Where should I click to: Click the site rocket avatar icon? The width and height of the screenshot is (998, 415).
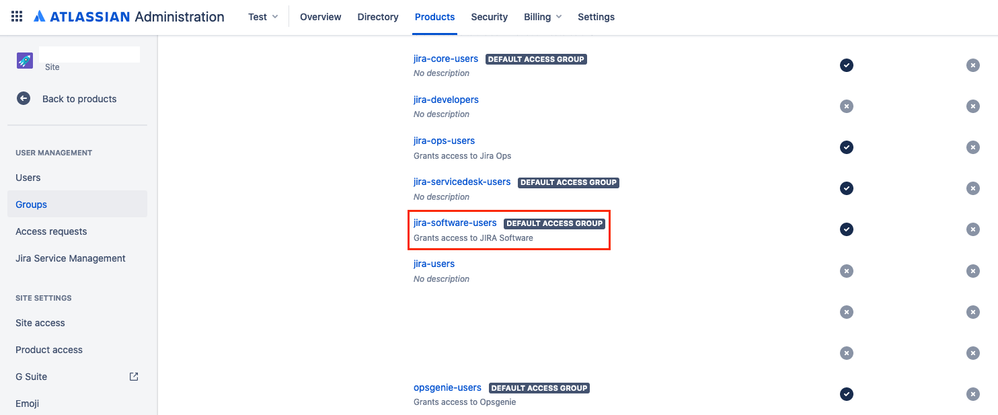click(x=25, y=60)
